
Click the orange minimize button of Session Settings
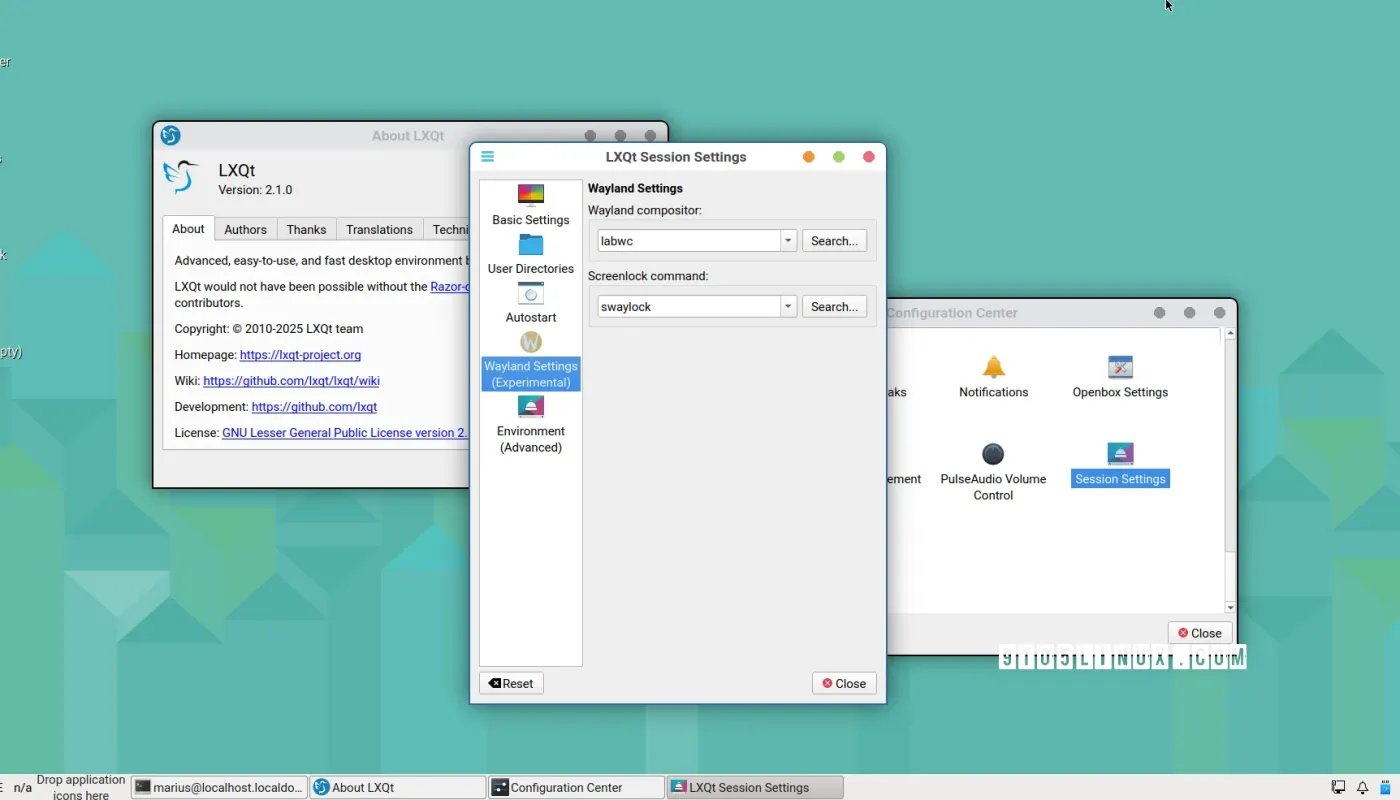[x=808, y=157]
